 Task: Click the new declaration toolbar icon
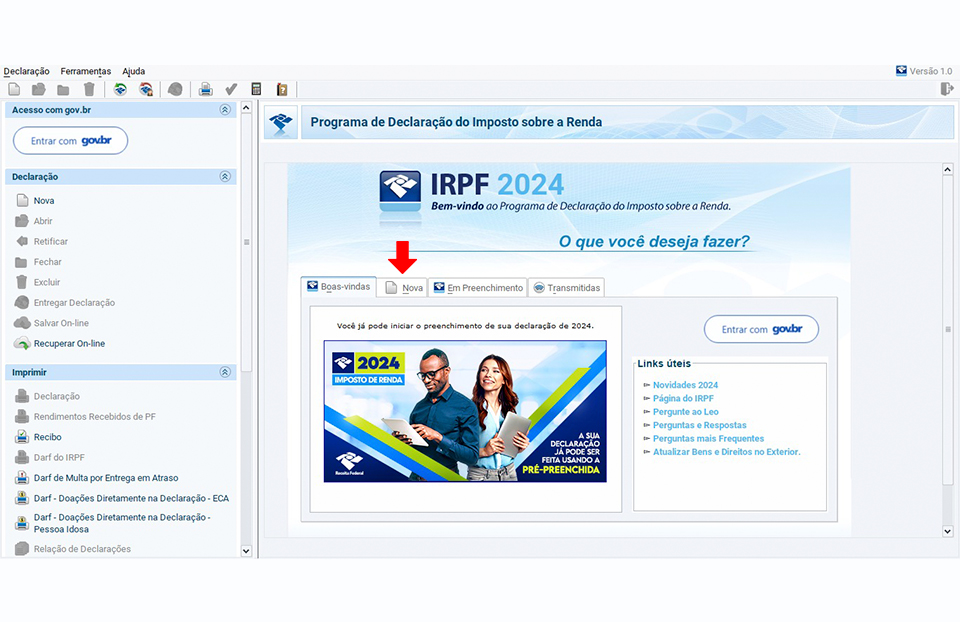14,89
